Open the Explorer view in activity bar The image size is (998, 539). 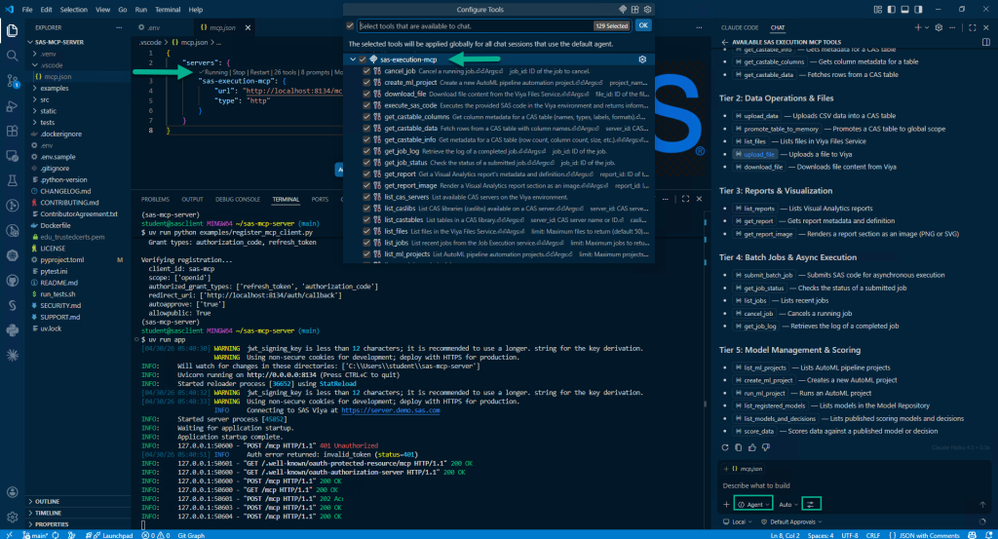pyautogui.click(x=12, y=31)
